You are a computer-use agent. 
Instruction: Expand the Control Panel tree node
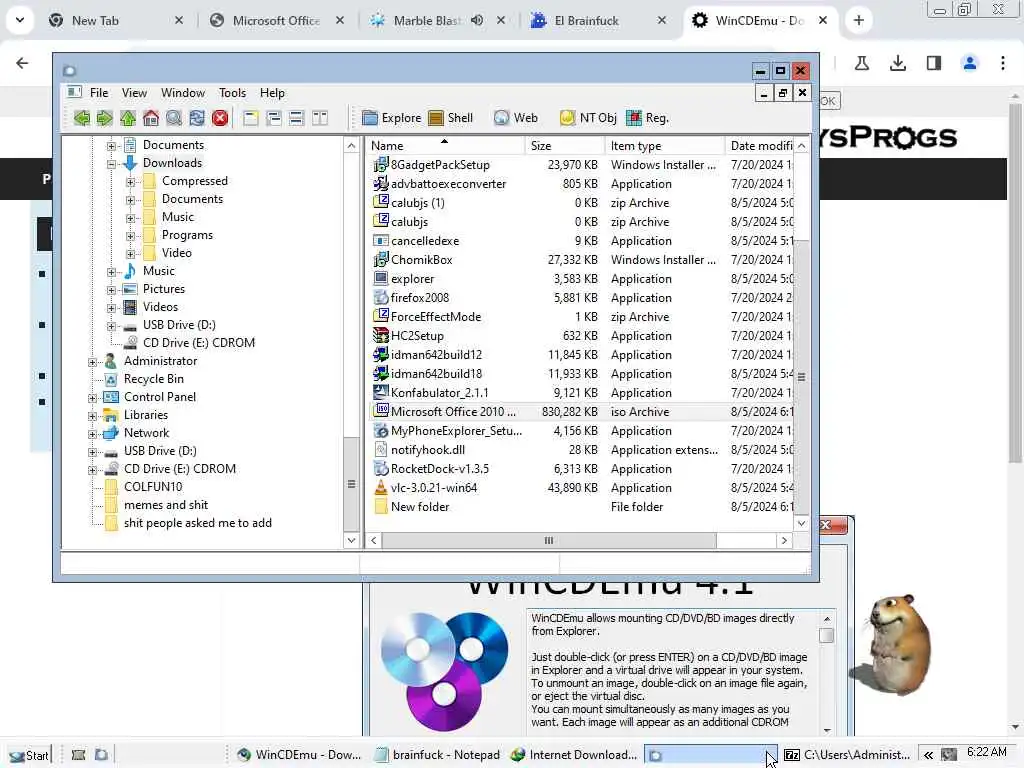tap(93, 398)
